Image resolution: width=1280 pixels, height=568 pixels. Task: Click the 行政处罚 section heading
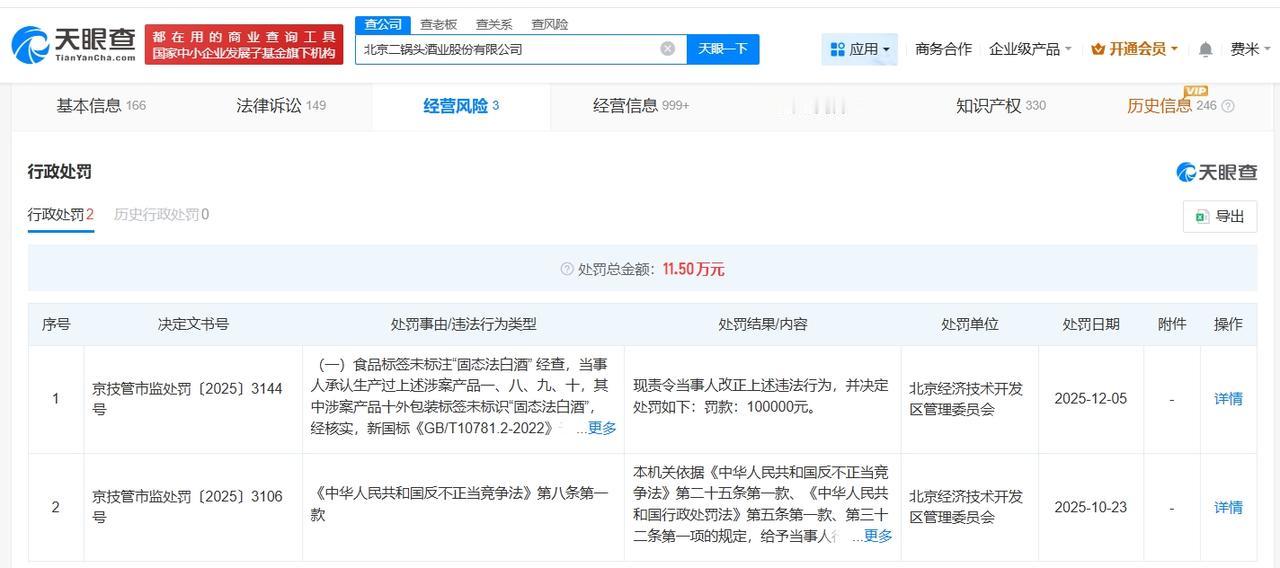(x=60, y=172)
